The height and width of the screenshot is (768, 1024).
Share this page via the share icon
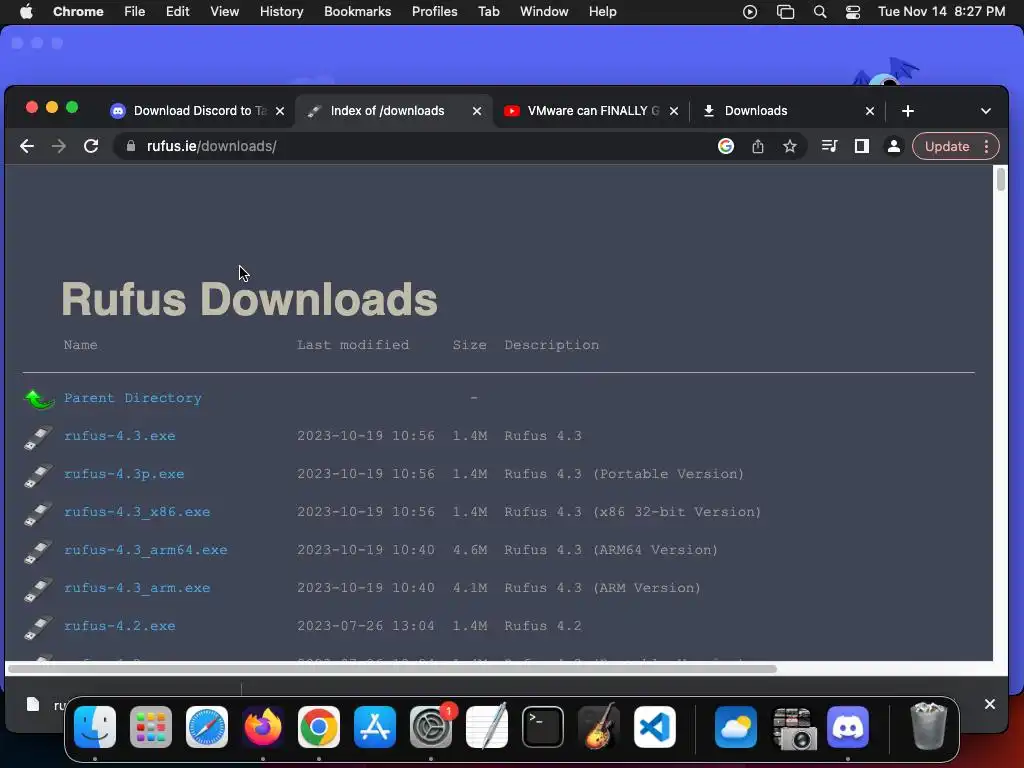(758, 146)
